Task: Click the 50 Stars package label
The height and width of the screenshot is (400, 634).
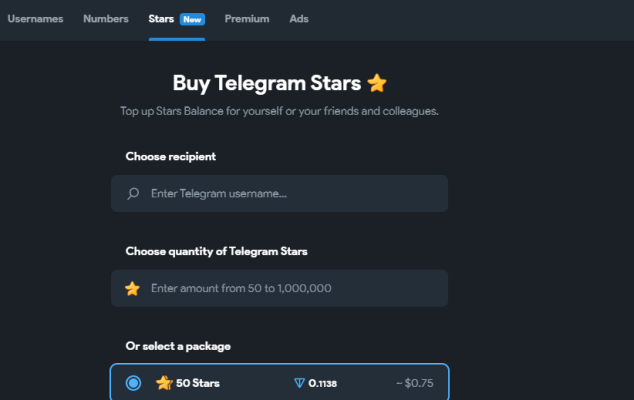Action: click(x=198, y=383)
